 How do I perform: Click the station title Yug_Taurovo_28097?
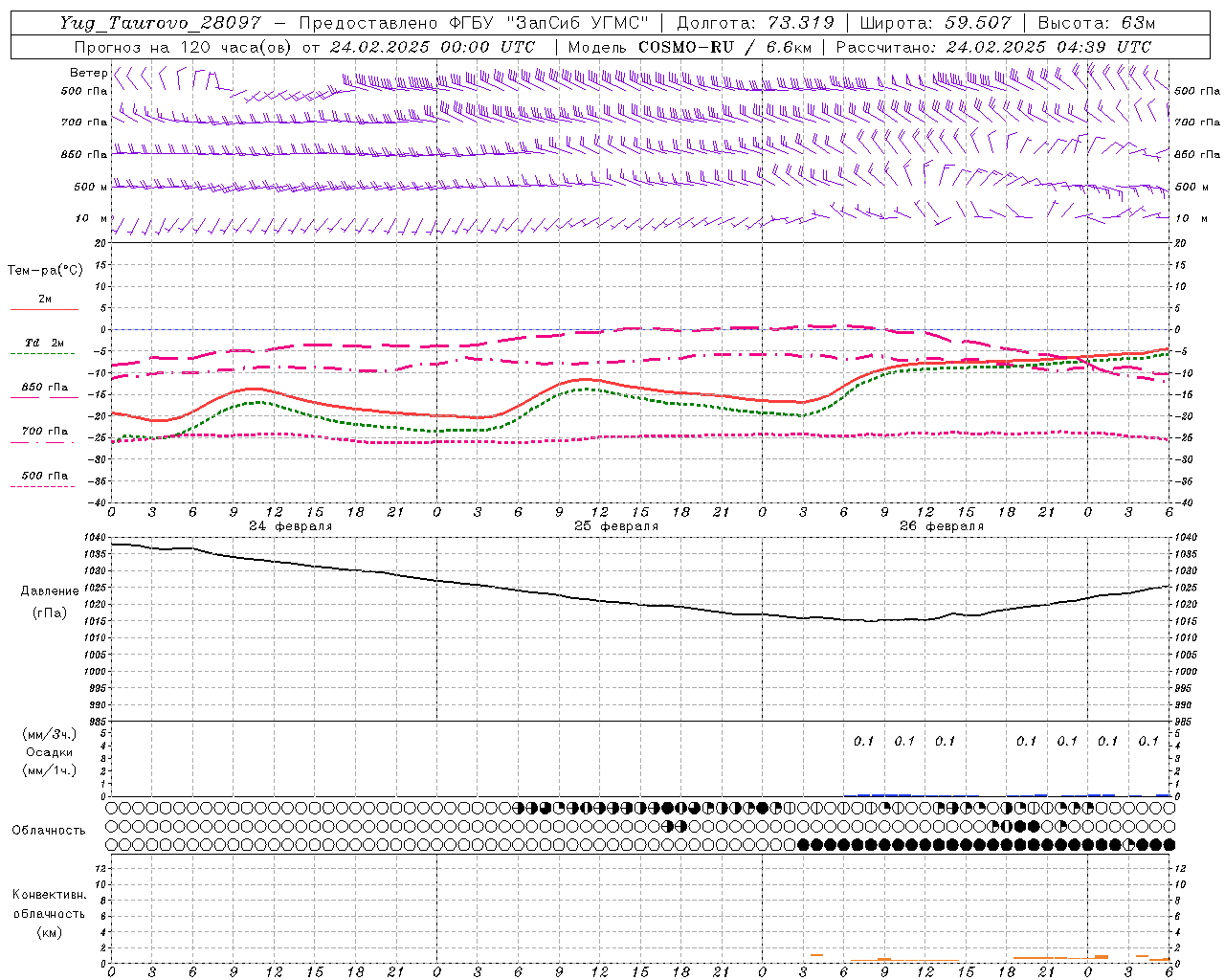click(160, 23)
